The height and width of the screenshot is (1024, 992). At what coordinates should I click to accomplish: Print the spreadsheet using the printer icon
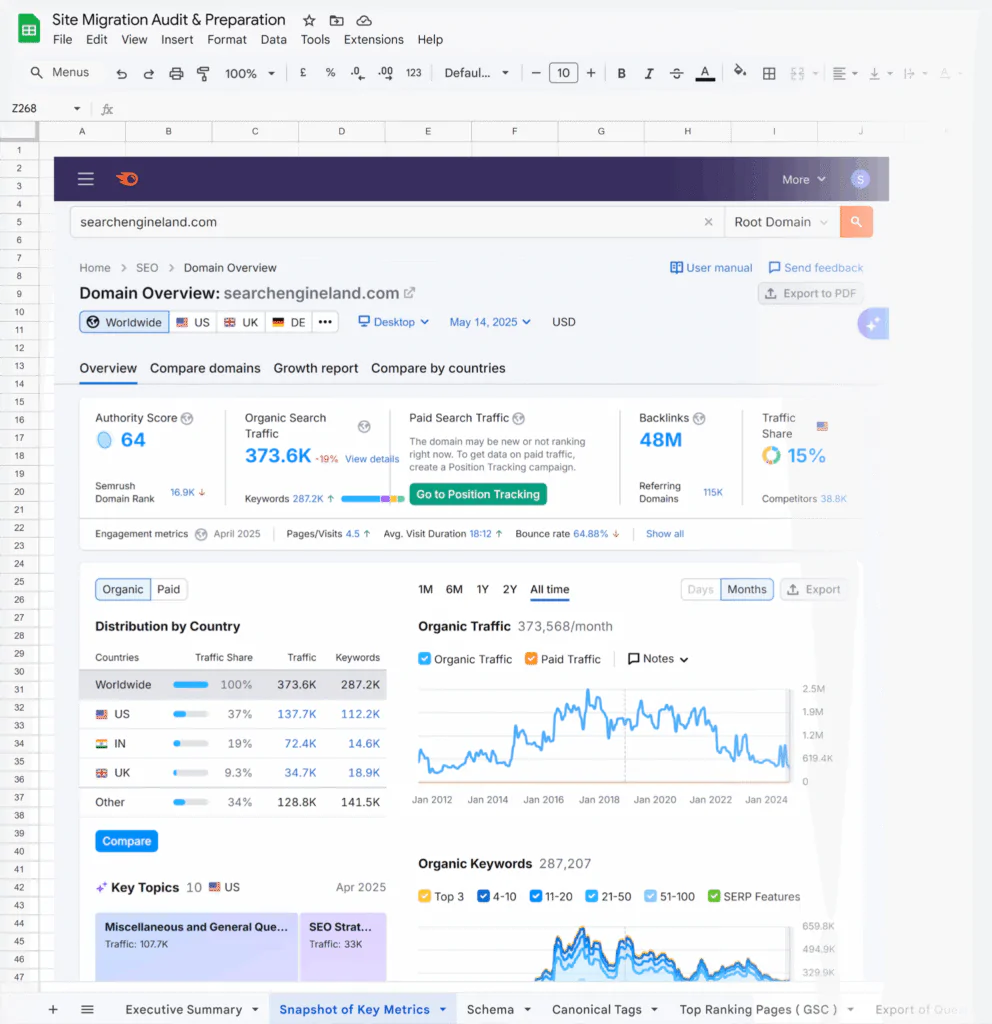point(176,73)
